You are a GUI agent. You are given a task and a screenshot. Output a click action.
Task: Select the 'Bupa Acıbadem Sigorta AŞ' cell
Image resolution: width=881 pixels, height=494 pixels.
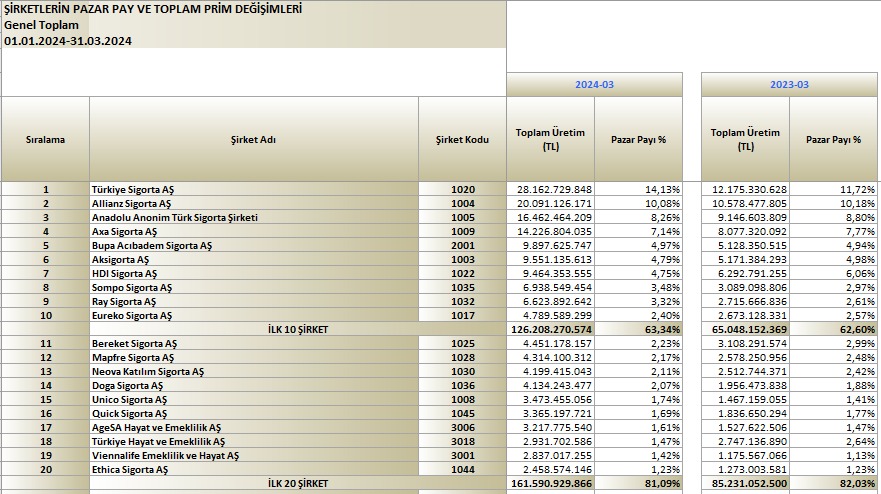click(253, 246)
